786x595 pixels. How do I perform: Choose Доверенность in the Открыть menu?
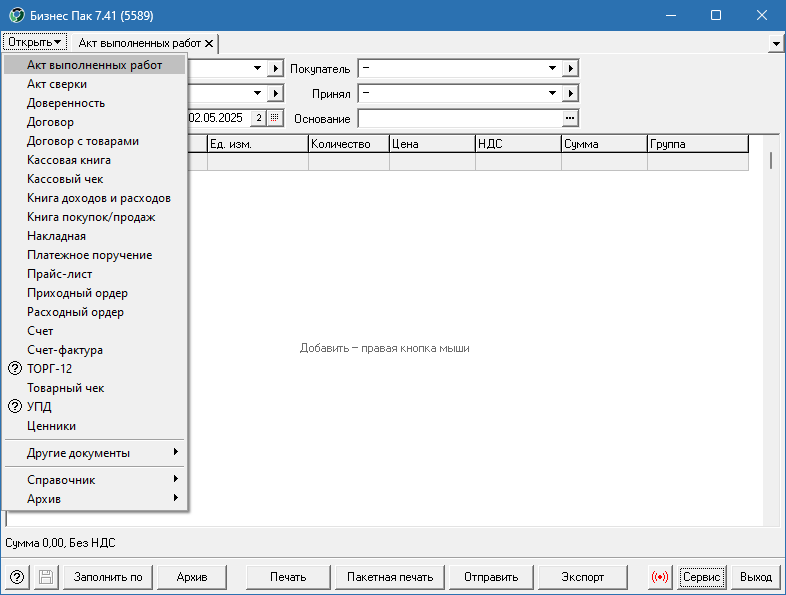pyautogui.click(x=95, y=103)
